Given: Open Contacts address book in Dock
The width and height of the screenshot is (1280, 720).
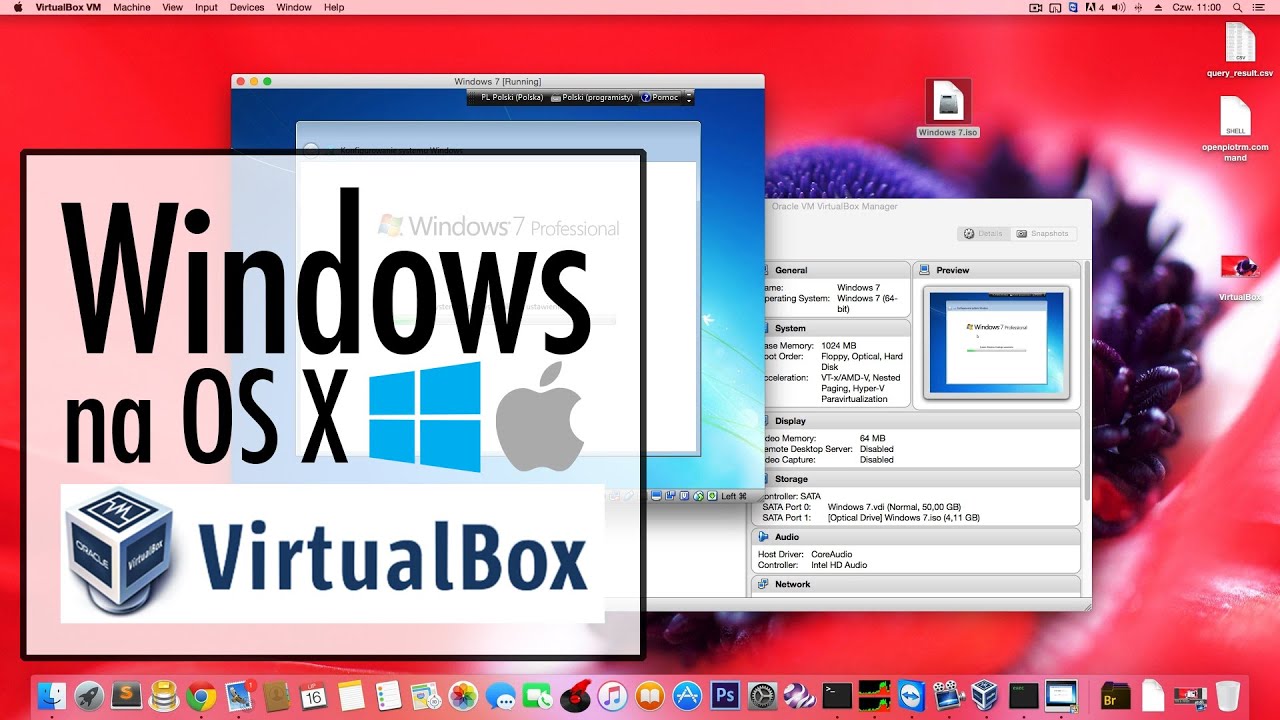Looking at the screenshot, I should [276, 696].
